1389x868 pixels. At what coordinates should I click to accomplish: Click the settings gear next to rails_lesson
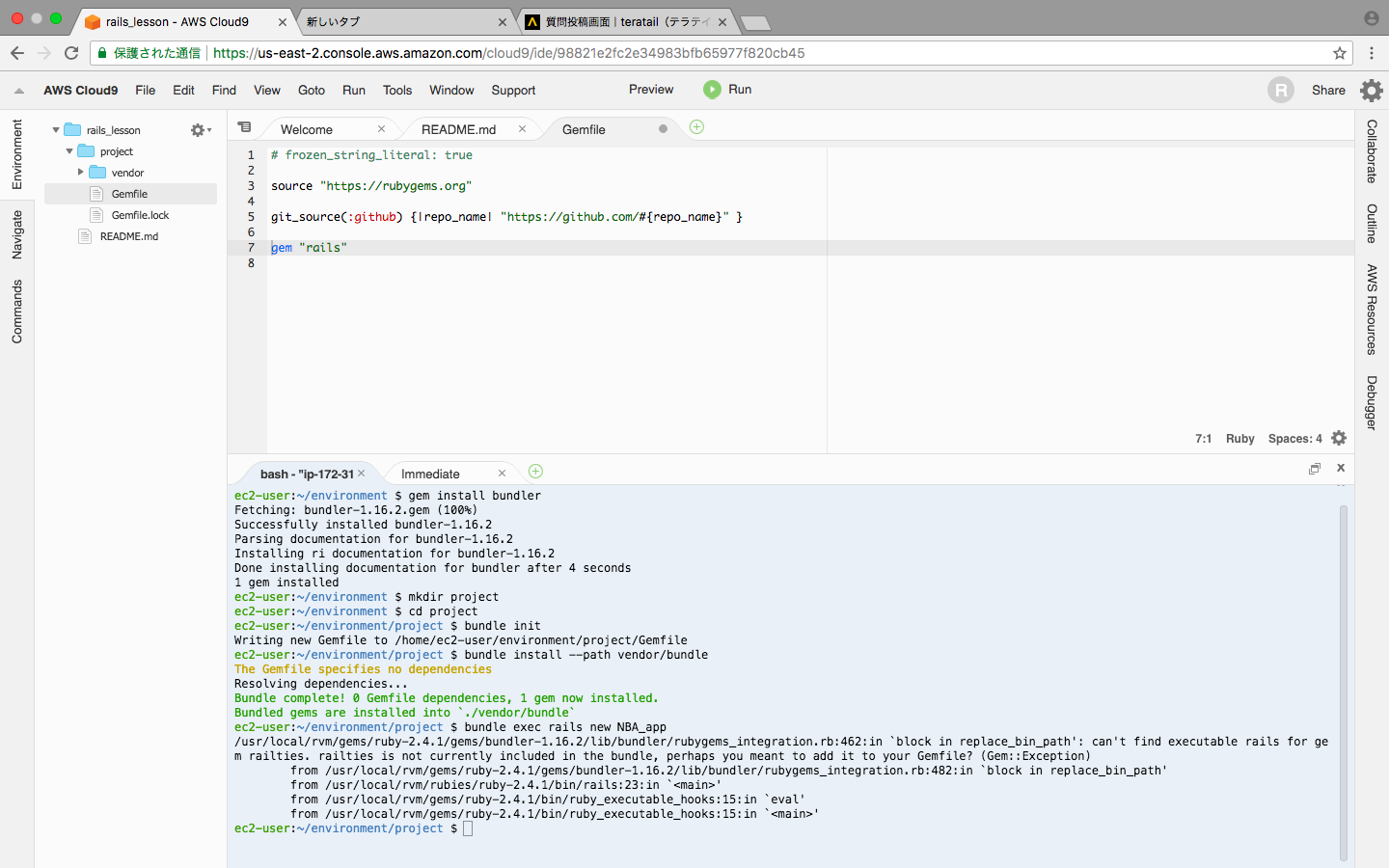[197, 129]
